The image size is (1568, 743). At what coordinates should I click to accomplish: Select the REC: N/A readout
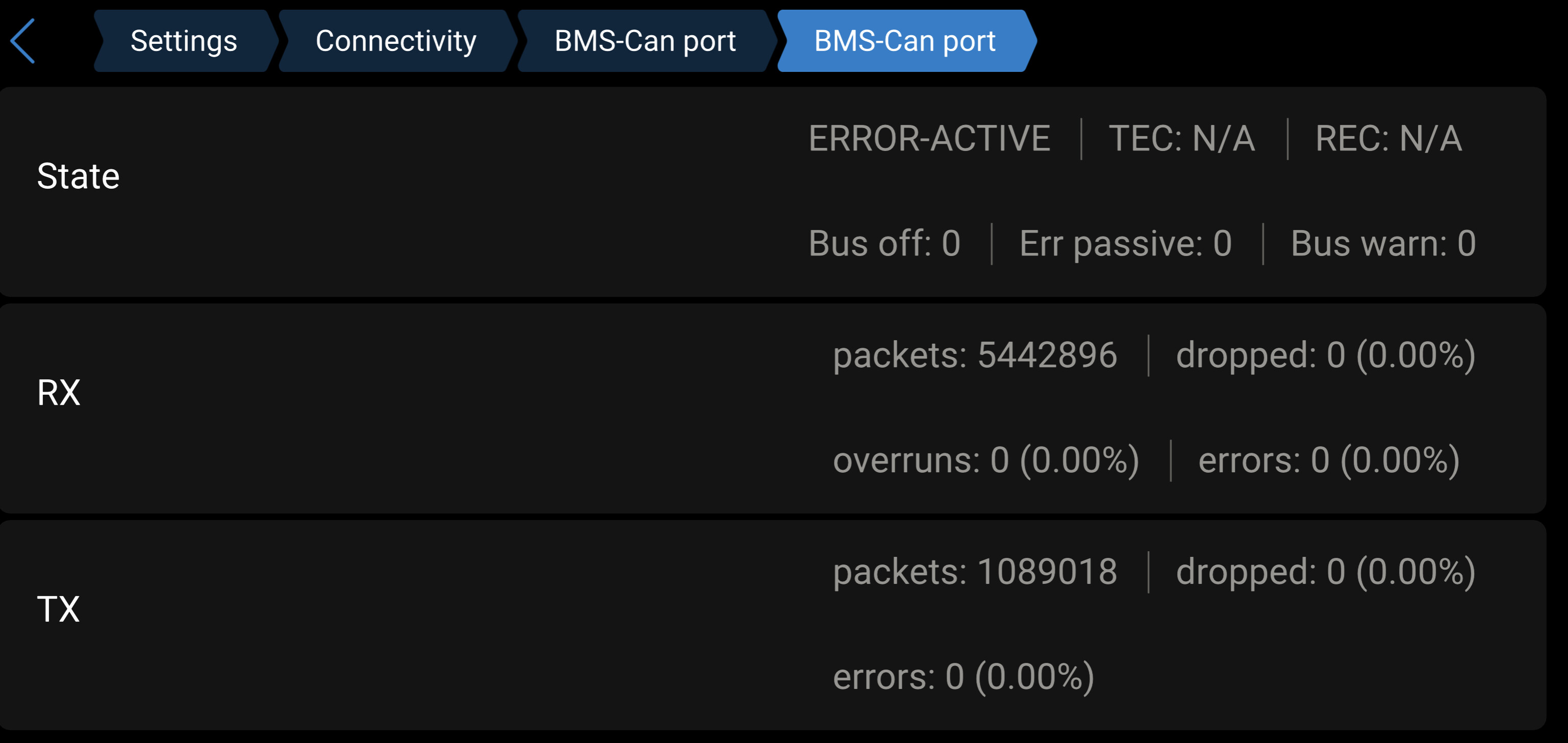point(1388,139)
